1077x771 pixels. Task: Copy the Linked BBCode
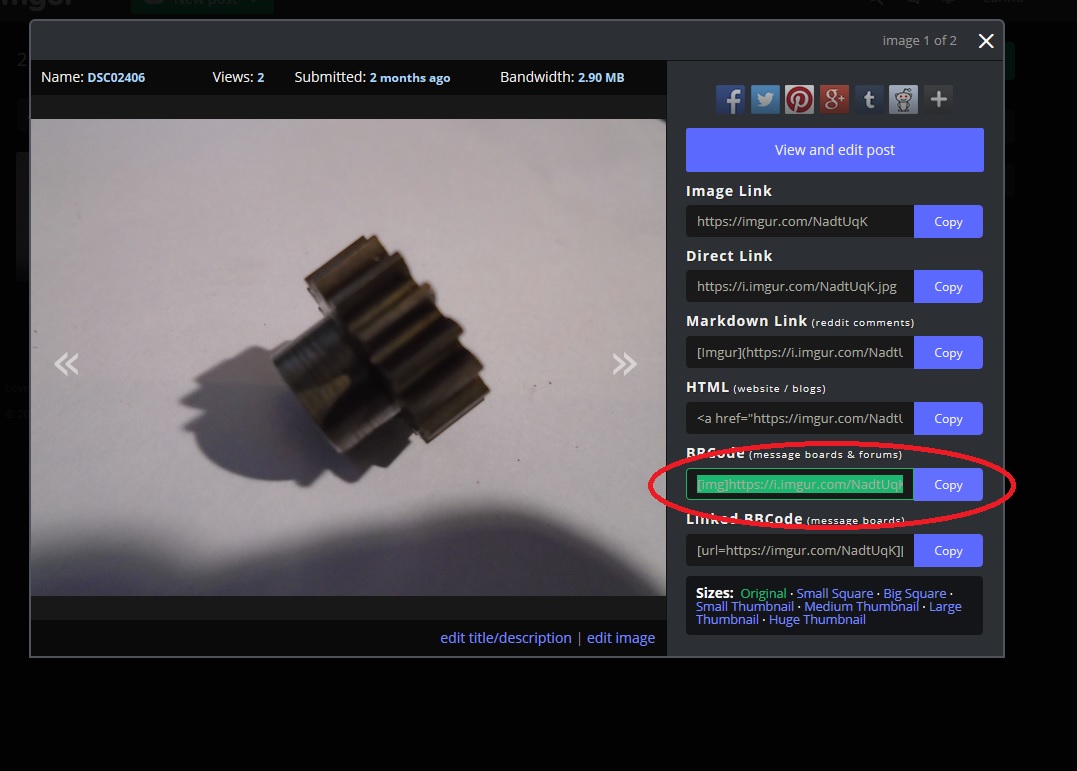[948, 550]
